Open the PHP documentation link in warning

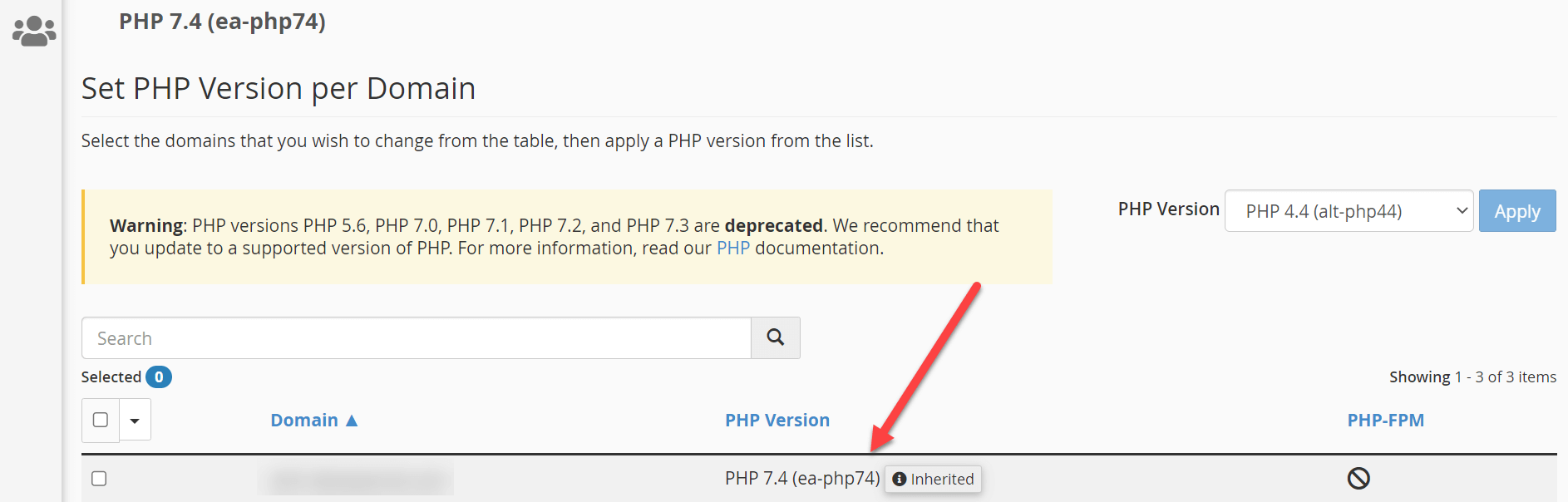click(x=732, y=249)
